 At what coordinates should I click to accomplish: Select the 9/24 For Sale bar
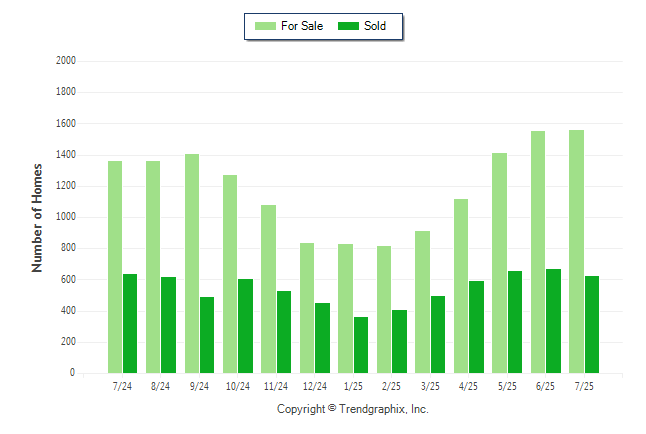click(192, 263)
